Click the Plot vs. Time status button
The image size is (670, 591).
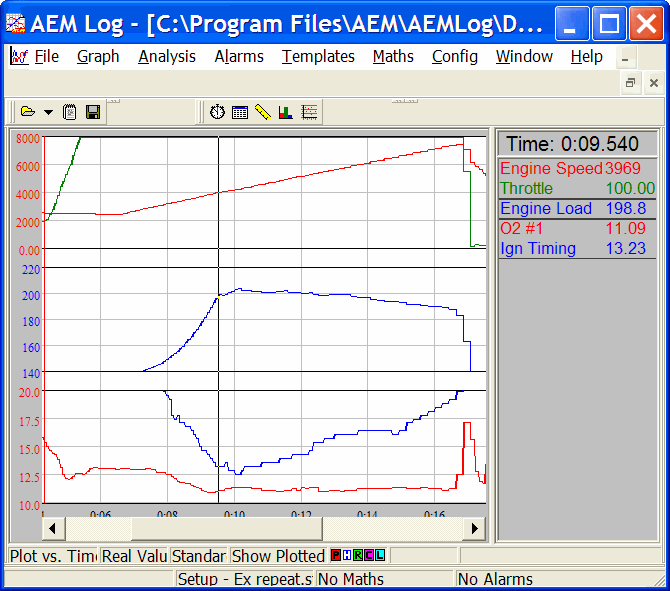pyautogui.click(x=53, y=556)
